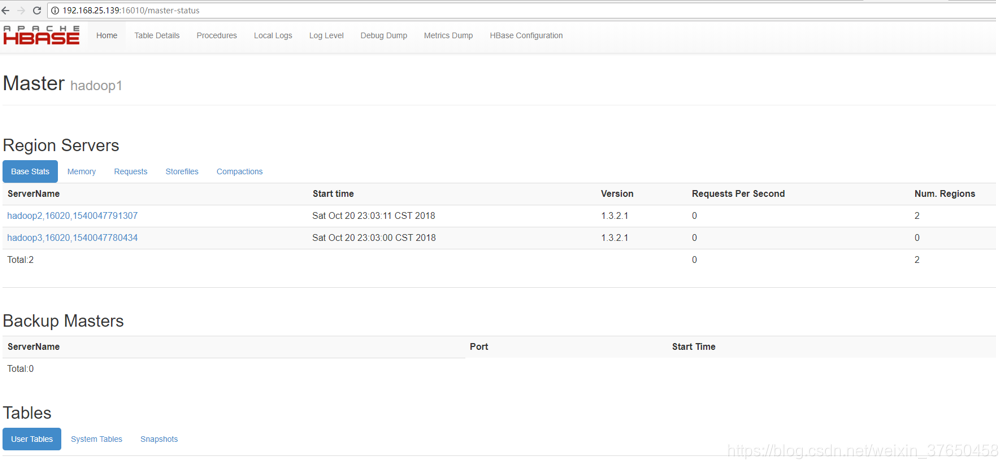1008x469 pixels.
Task: Go back with the browser back arrow
Action: [5, 10]
